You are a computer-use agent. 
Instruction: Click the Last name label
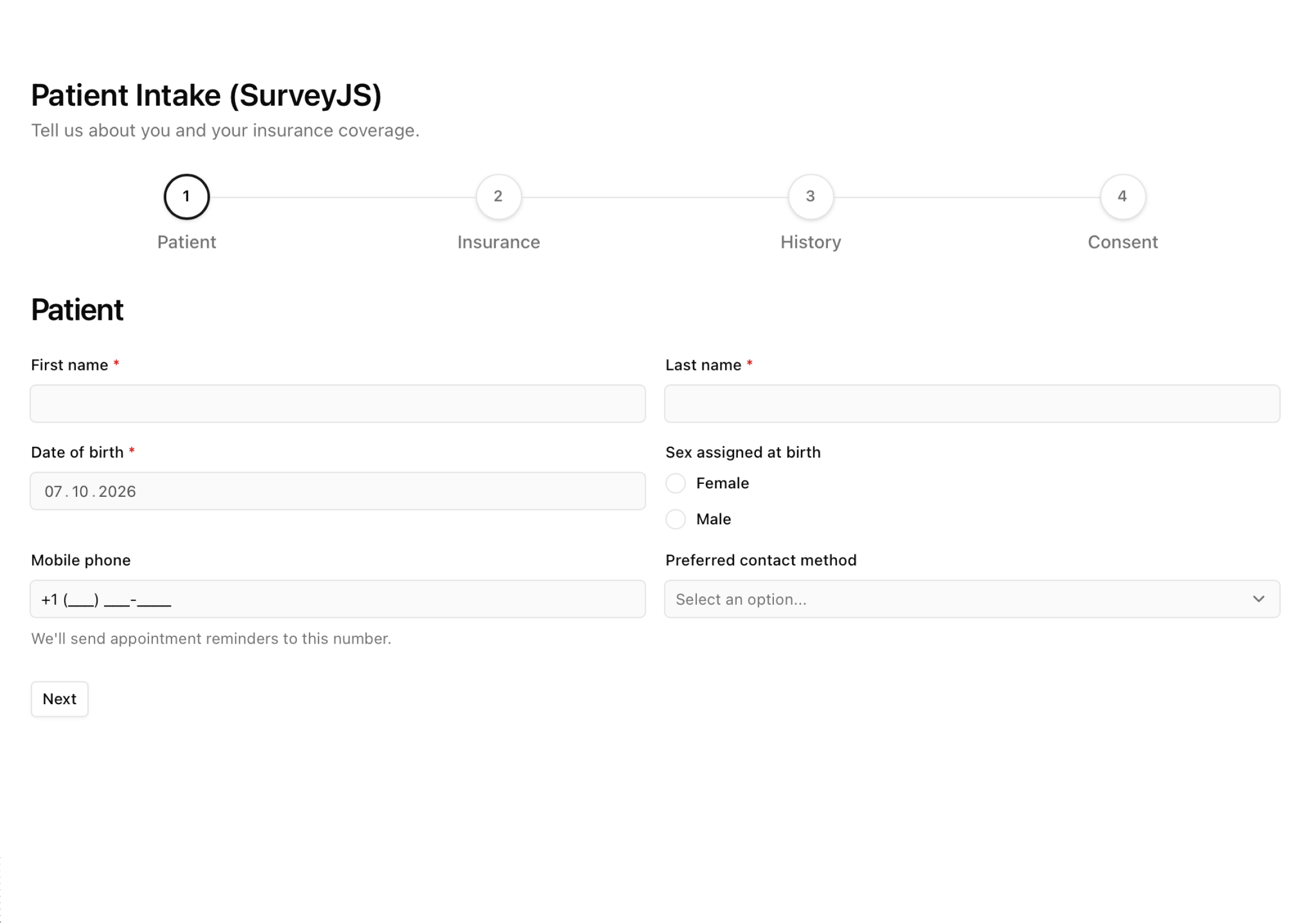[703, 365]
